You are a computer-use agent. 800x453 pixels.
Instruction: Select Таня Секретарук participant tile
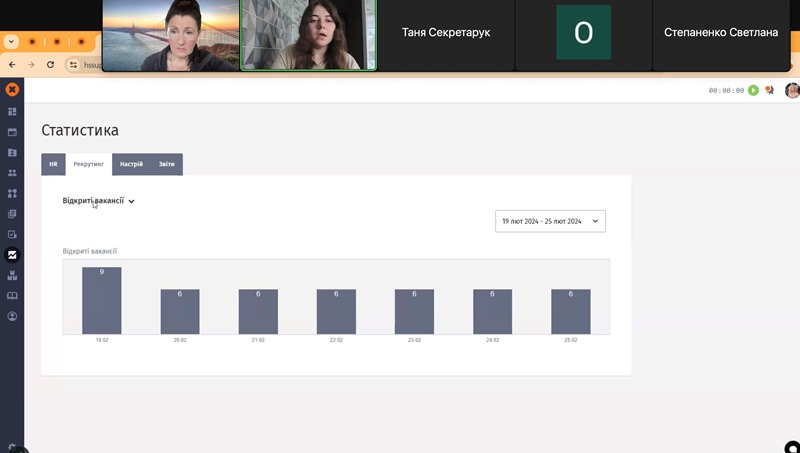click(x=446, y=35)
